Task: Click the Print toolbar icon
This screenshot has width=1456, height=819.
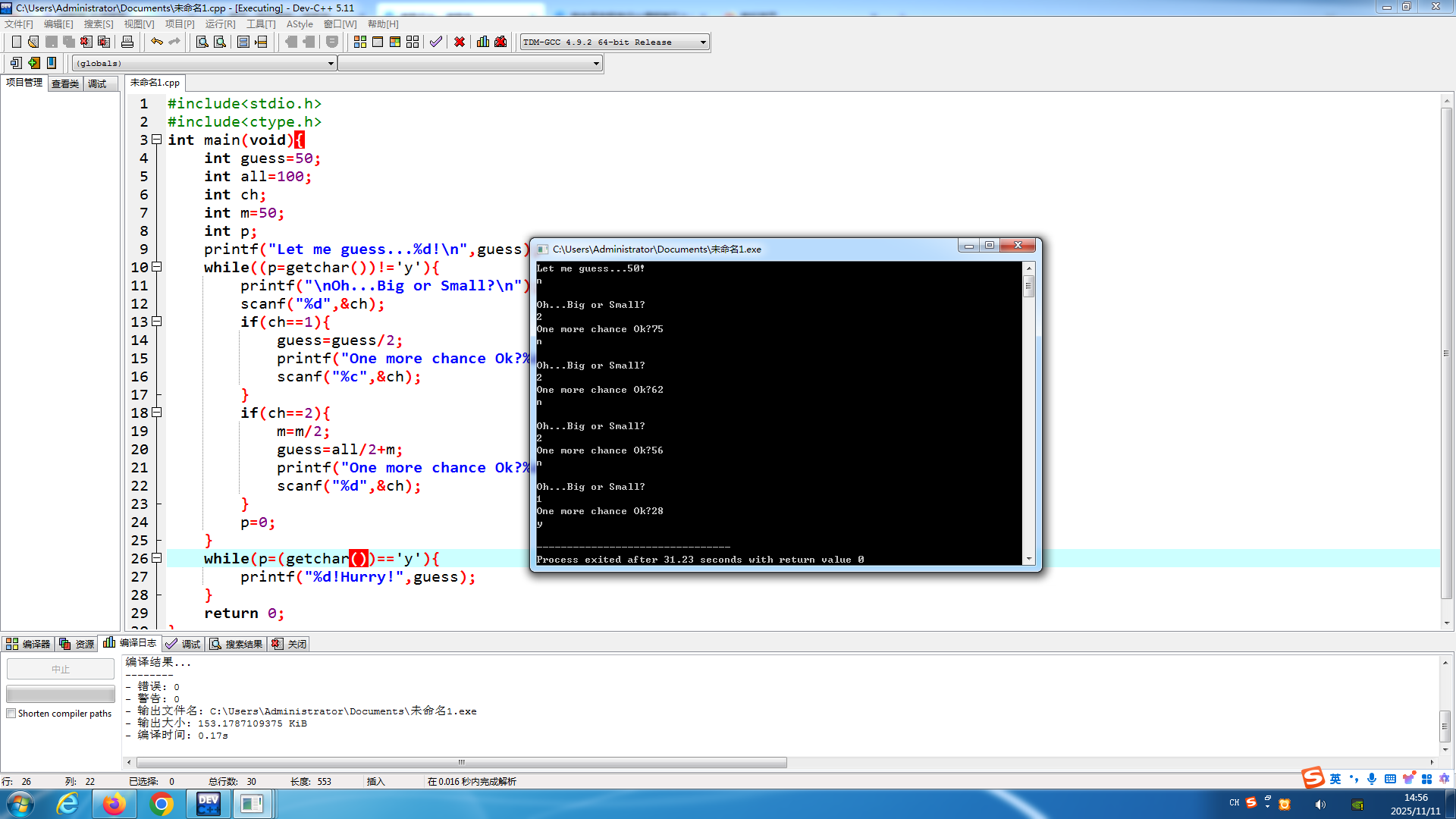Action: (x=127, y=42)
